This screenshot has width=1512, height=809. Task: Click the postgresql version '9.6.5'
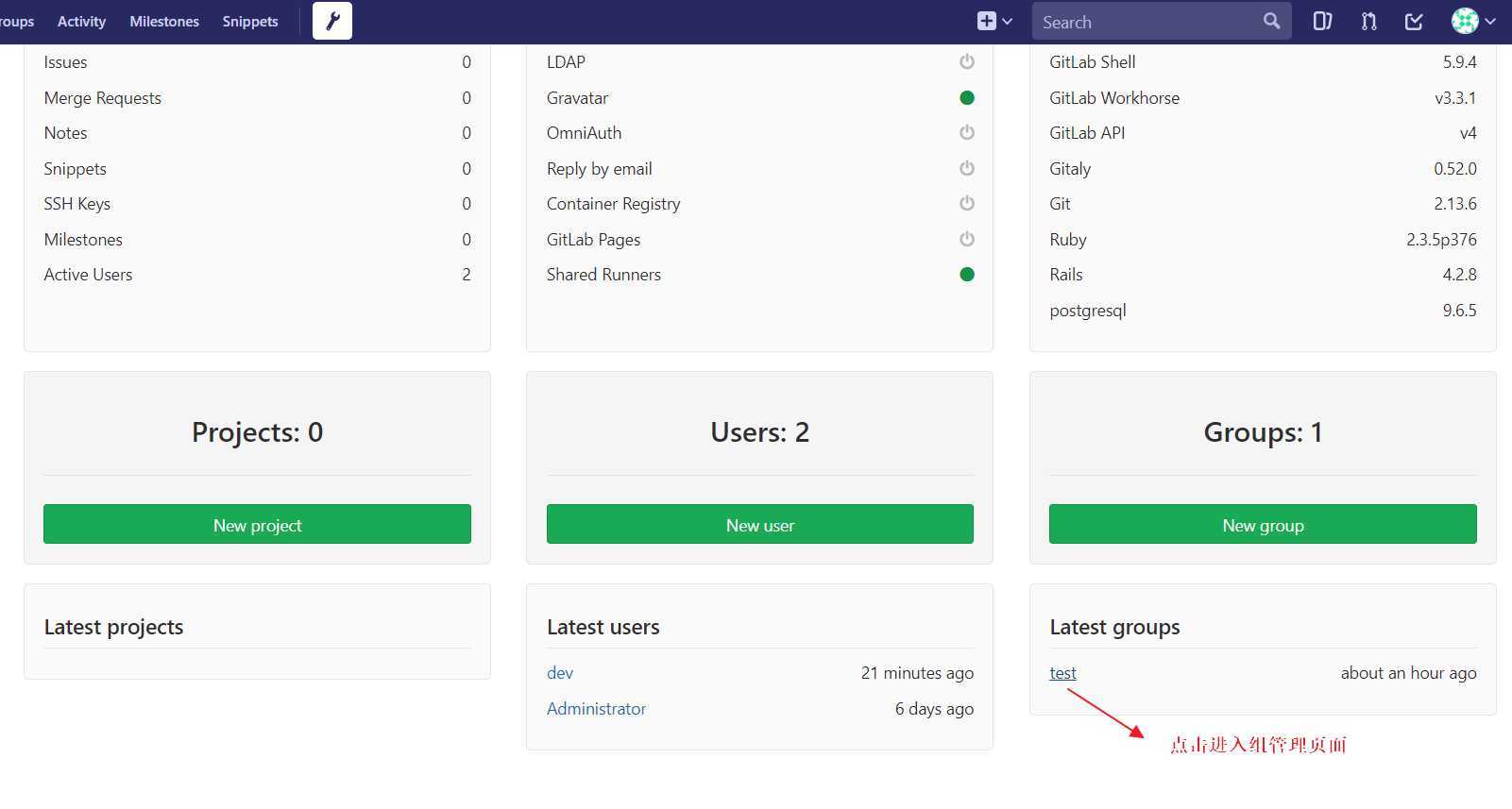point(1459,311)
